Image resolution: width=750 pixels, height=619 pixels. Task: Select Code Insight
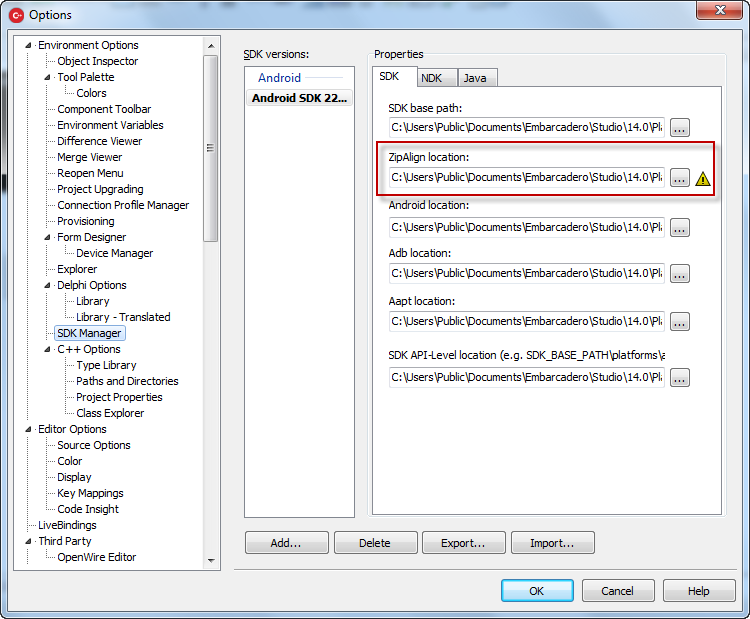point(88,509)
